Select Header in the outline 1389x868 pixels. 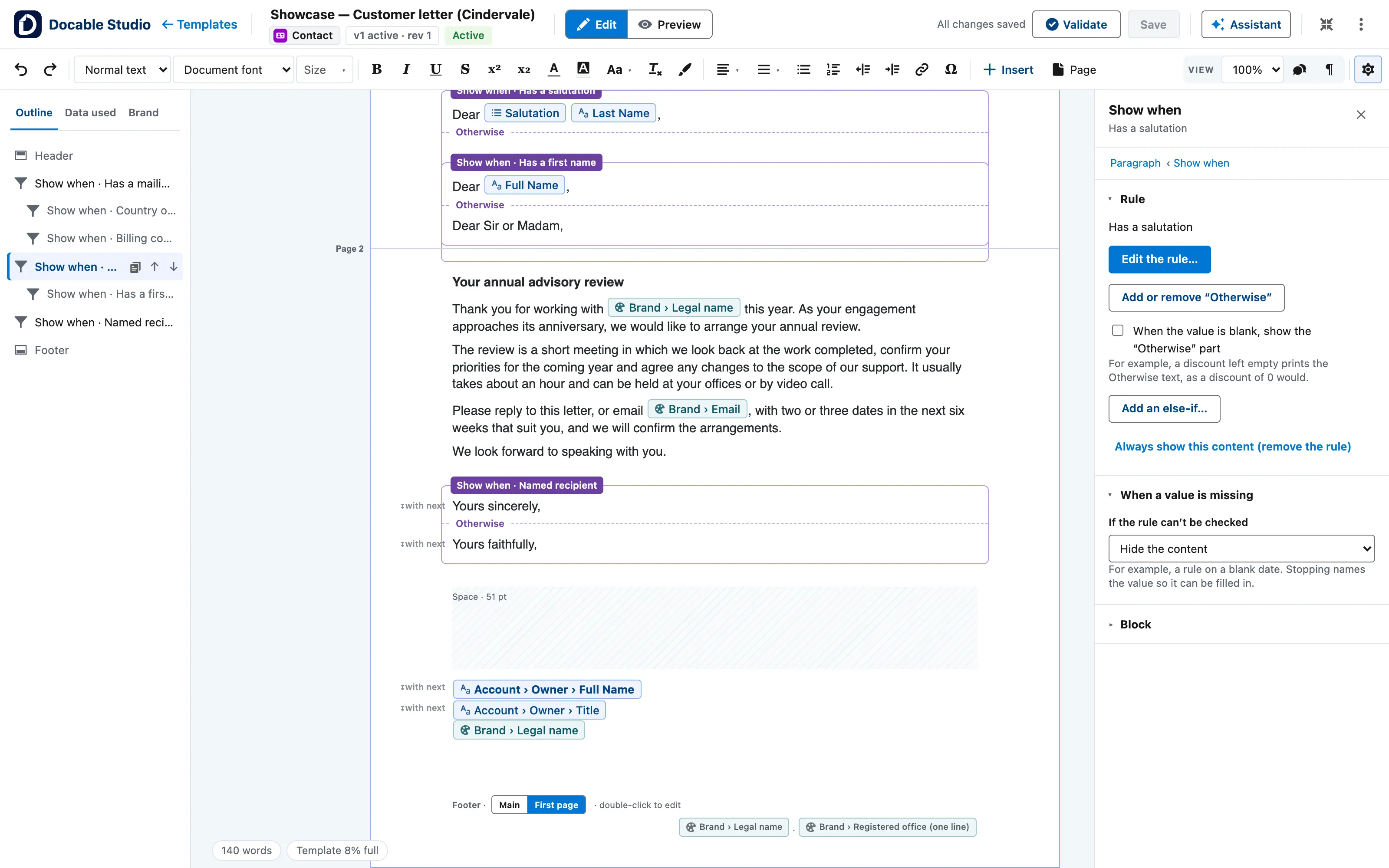tap(95, 155)
